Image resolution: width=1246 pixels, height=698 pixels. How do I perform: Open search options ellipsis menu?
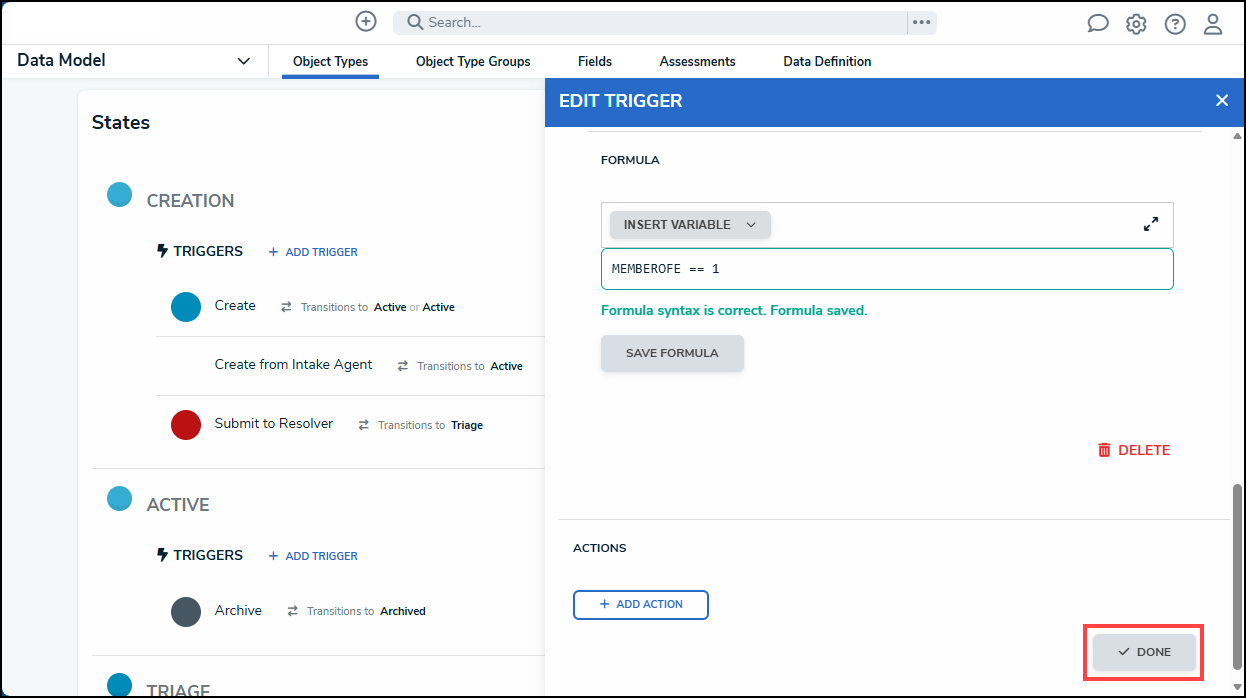pyautogui.click(x=922, y=22)
